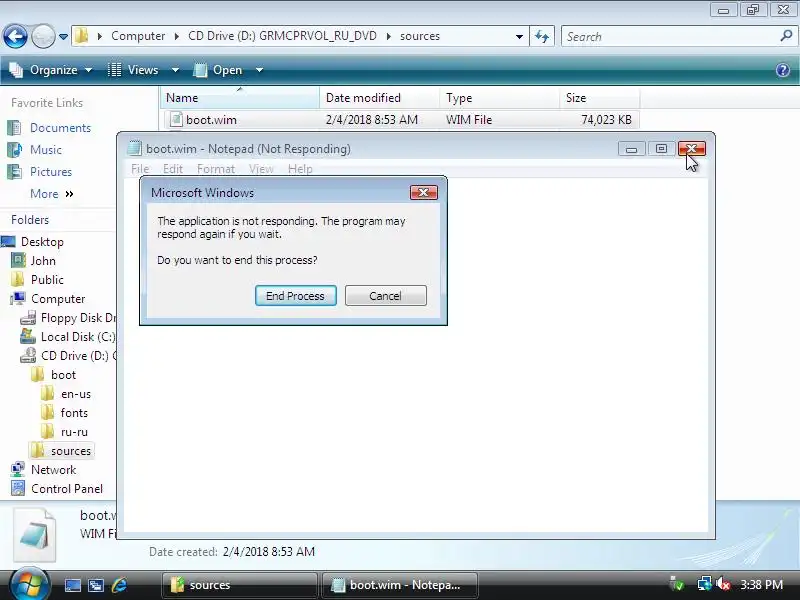
Task: Cancel the not responding dialog
Action: pos(386,296)
